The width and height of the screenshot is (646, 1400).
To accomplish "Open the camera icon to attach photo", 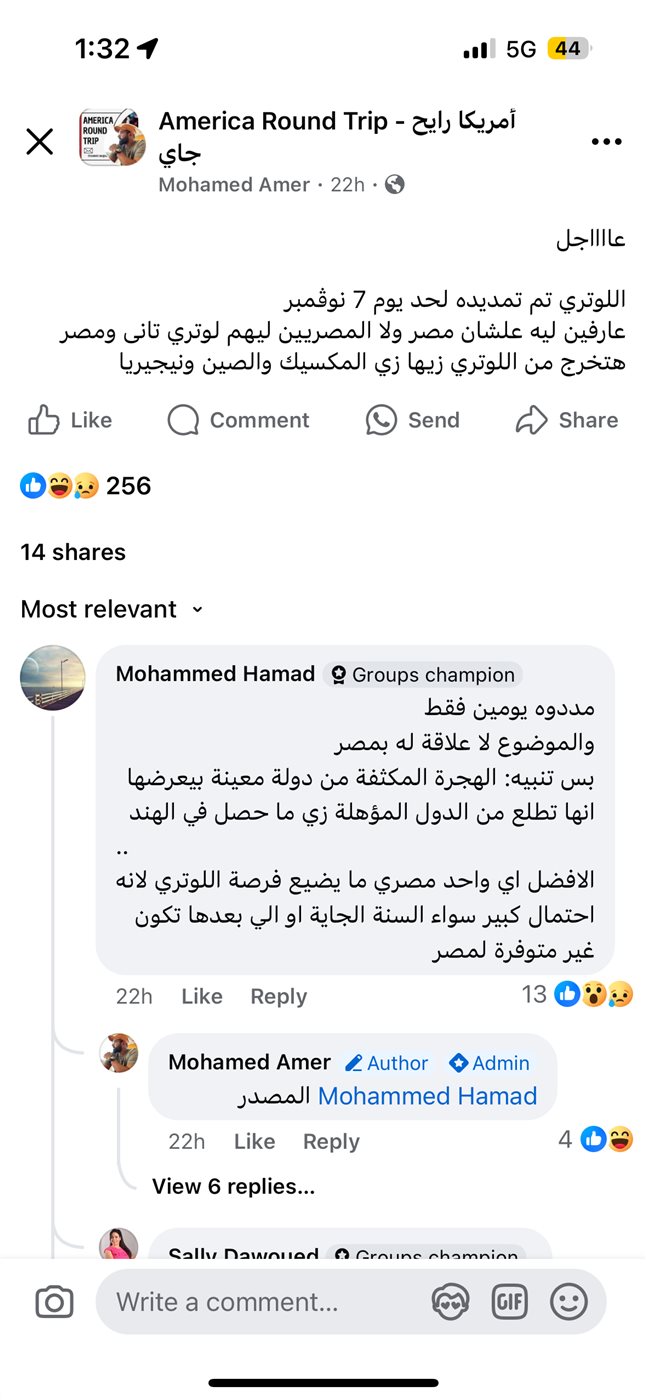I will (54, 1301).
